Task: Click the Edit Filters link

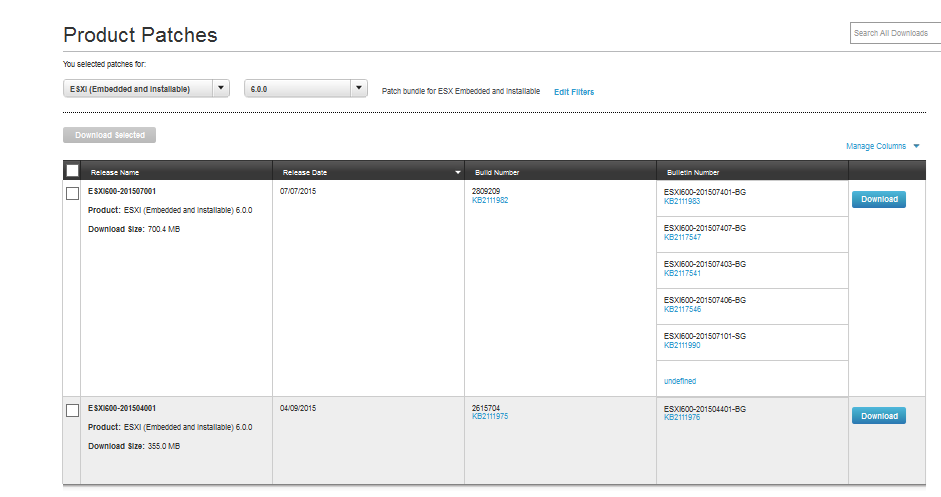Action: click(574, 92)
